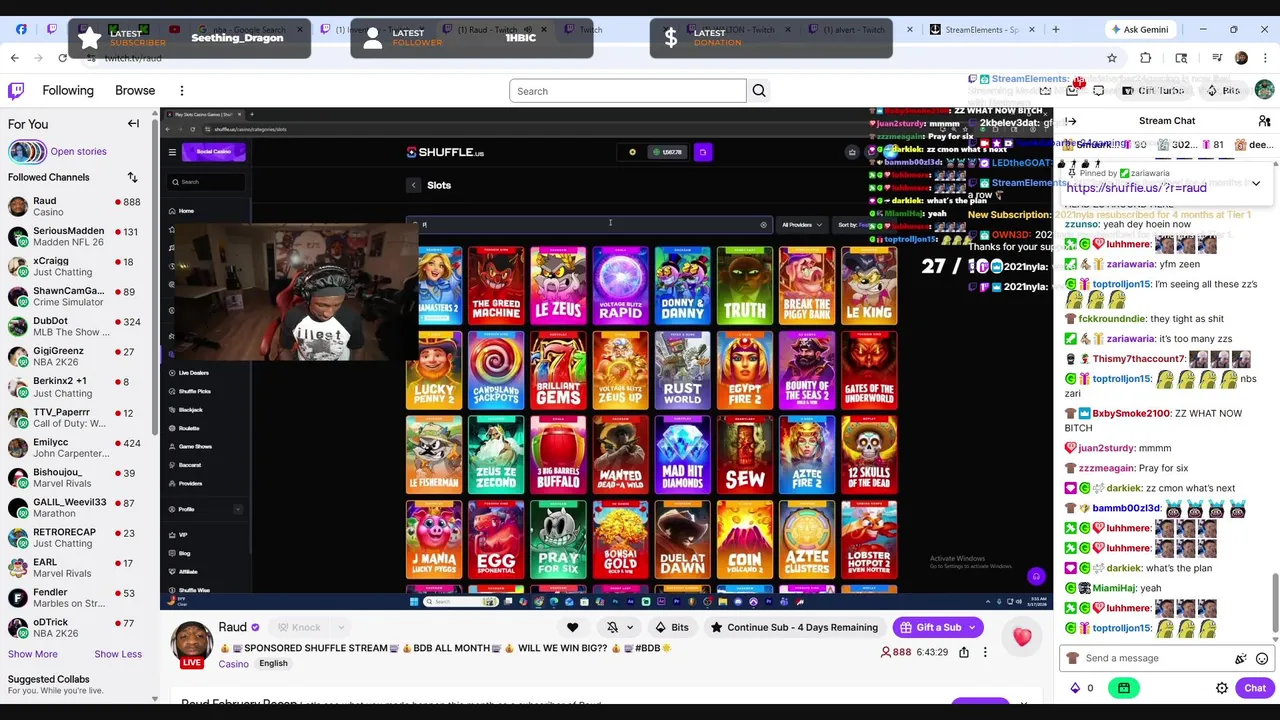The height and width of the screenshot is (720, 1280).
Task: Click the Bits balance diamond in chat
Action: coord(1076,688)
